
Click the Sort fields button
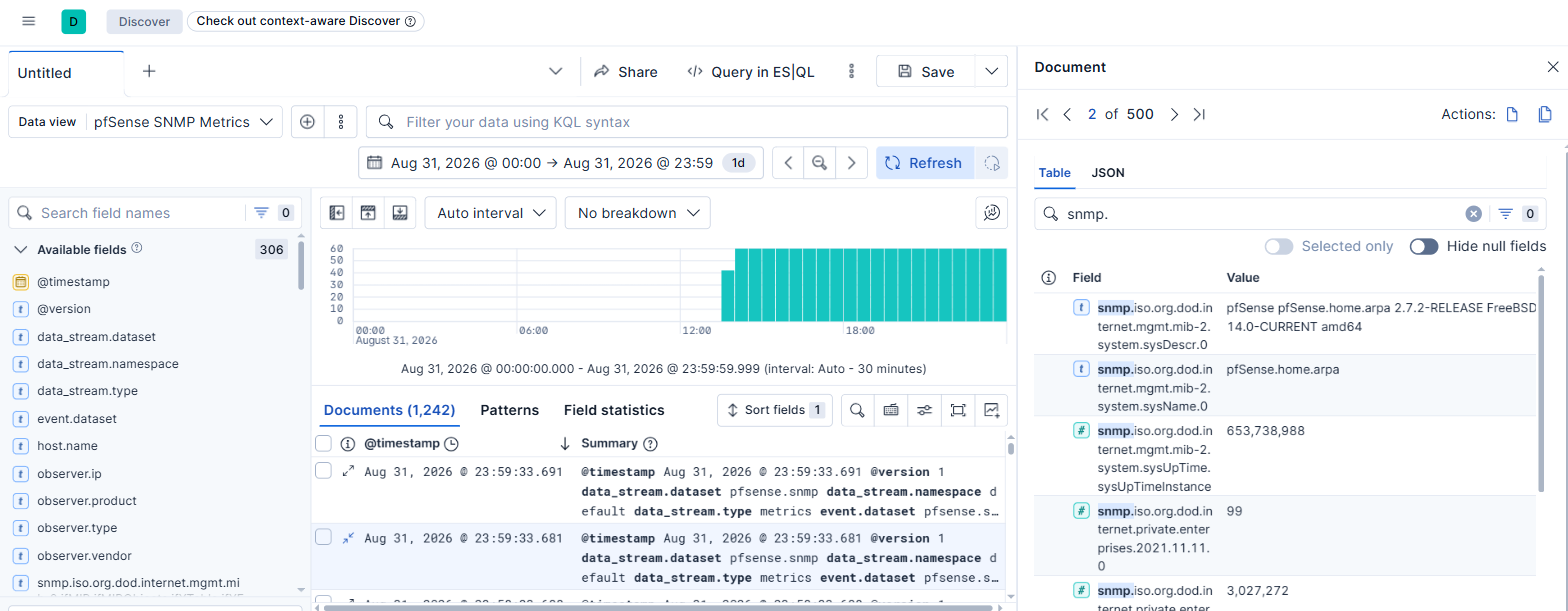point(775,410)
